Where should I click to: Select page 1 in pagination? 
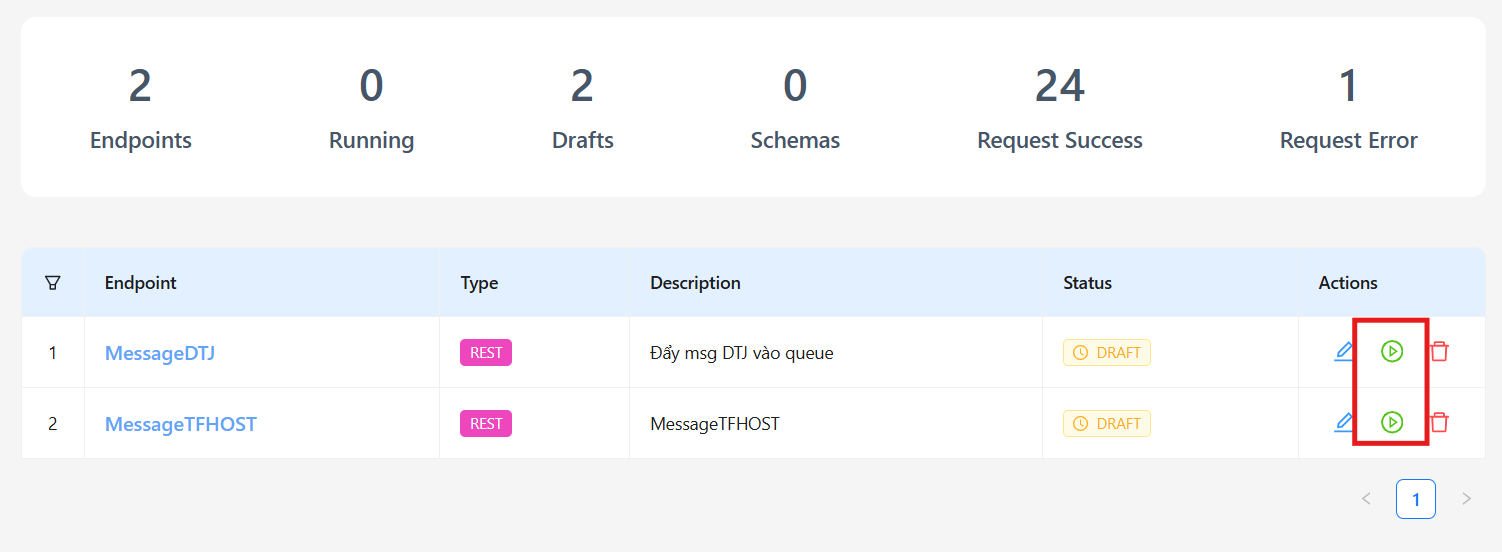click(1416, 499)
